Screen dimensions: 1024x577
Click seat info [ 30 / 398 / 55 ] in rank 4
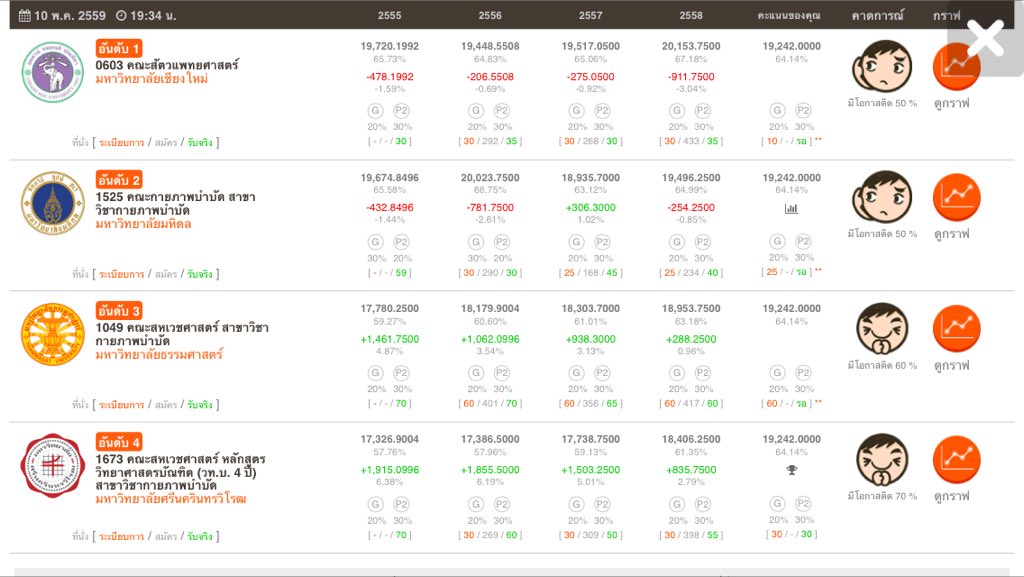(691, 535)
